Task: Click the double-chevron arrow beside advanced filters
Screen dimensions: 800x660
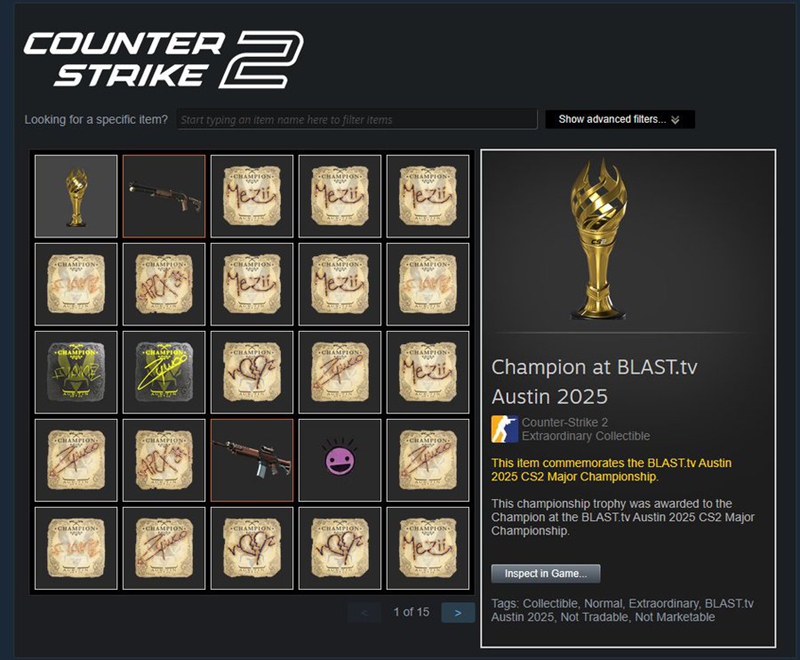Action: (x=676, y=120)
